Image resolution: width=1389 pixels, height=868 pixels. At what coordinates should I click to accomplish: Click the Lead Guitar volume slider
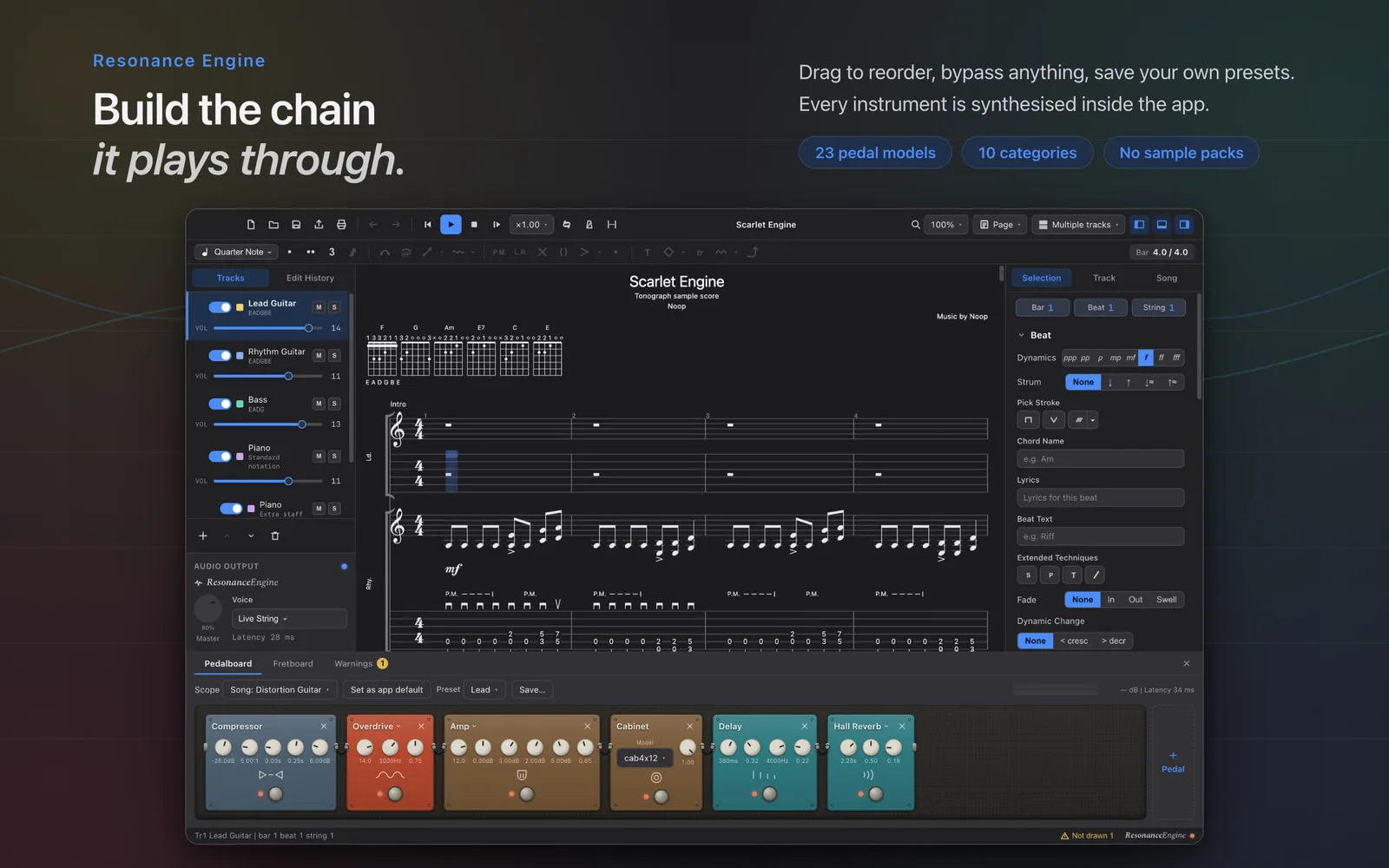pyautogui.click(x=267, y=328)
